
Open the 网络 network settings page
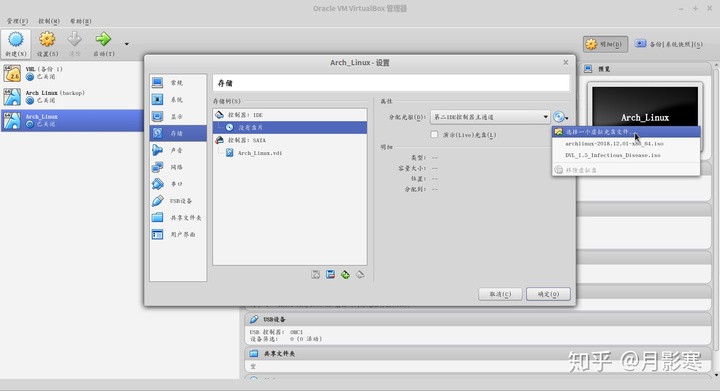[178, 167]
